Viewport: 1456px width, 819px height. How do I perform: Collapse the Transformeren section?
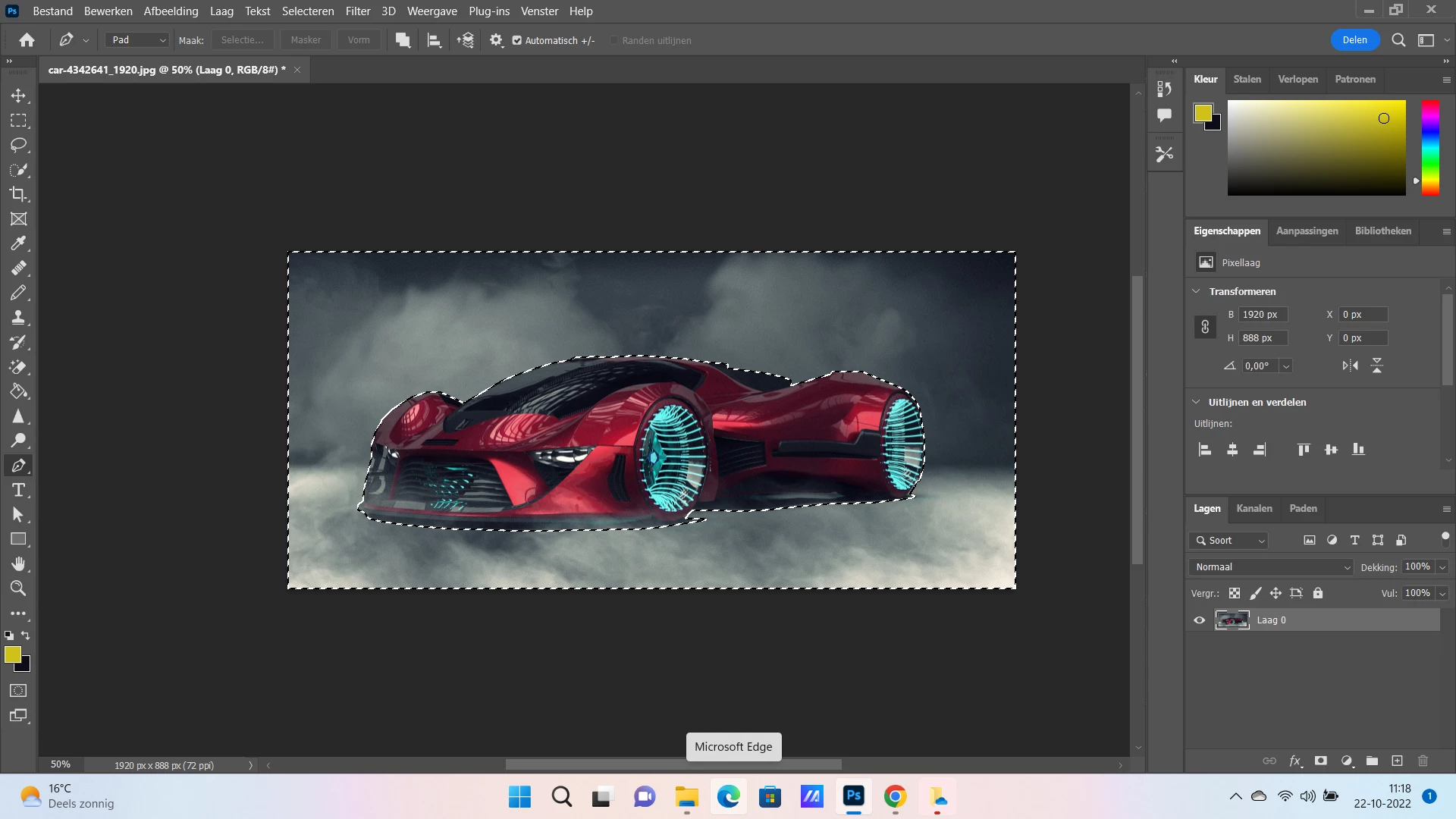(x=1197, y=291)
